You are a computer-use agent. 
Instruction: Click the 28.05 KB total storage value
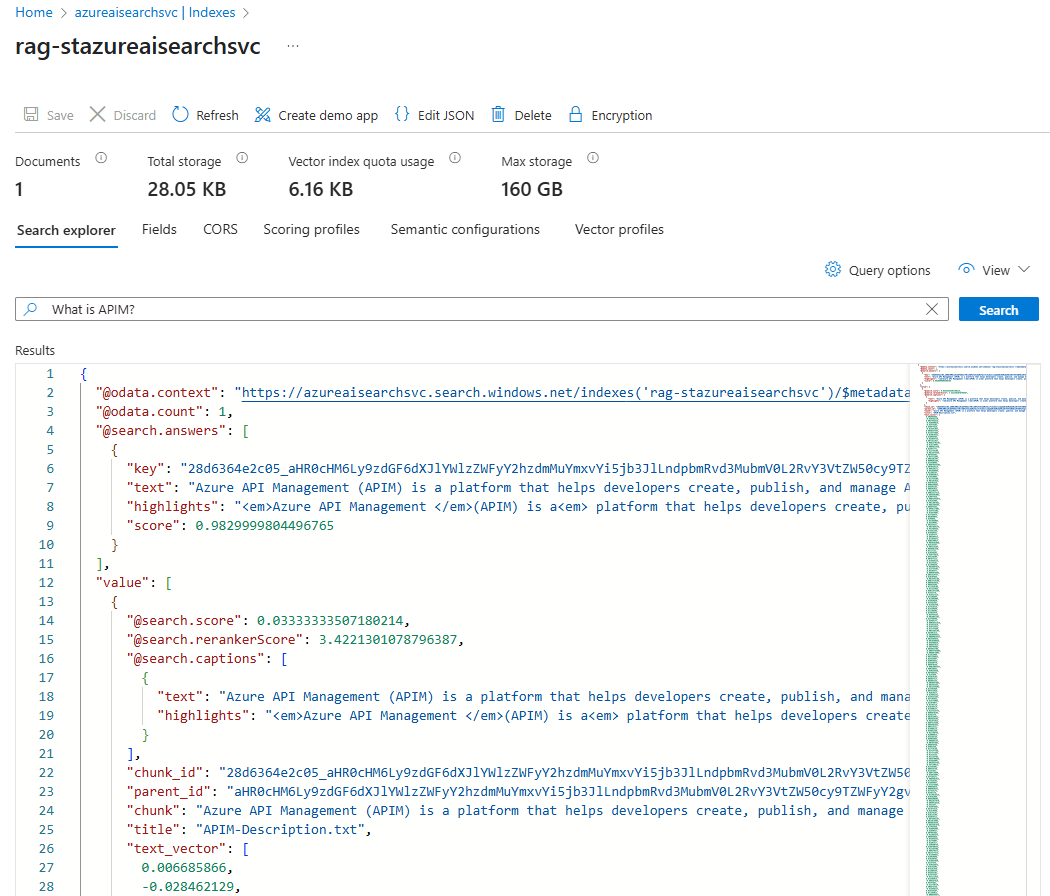[x=187, y=190]
